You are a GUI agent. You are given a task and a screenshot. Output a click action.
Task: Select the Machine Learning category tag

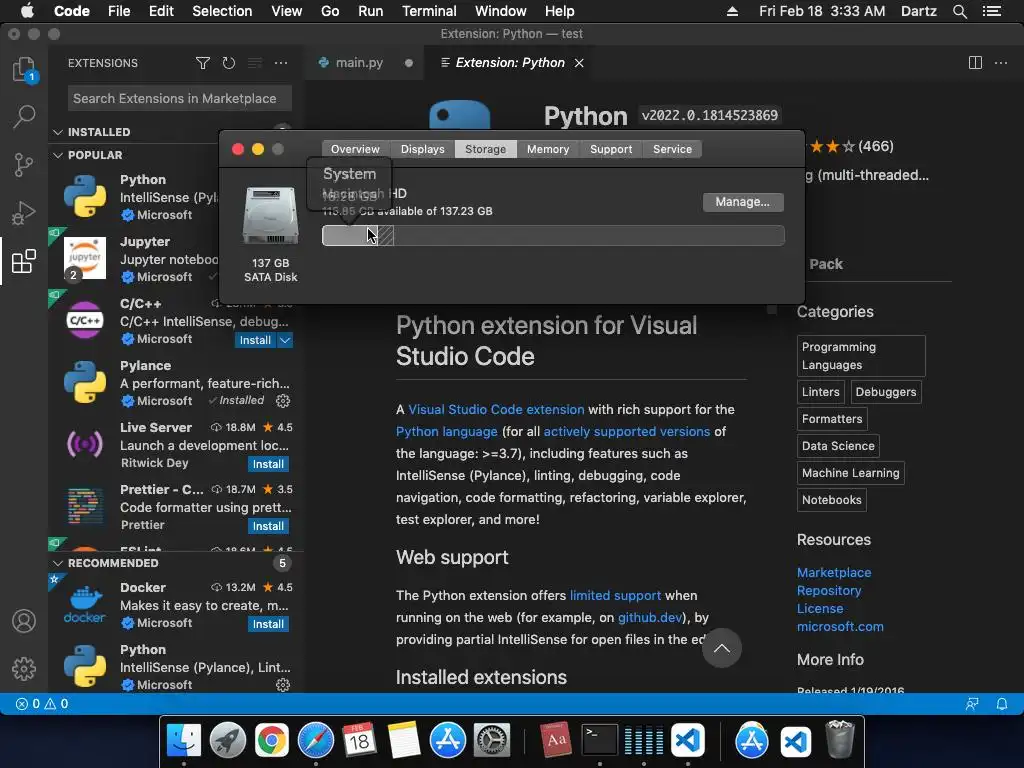coord(850,473)
